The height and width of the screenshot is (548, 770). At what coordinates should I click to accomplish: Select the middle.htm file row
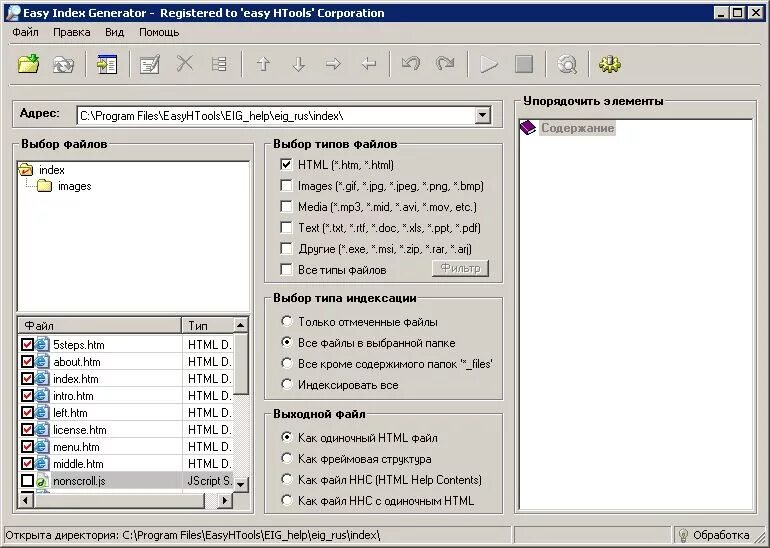(126, 464)
